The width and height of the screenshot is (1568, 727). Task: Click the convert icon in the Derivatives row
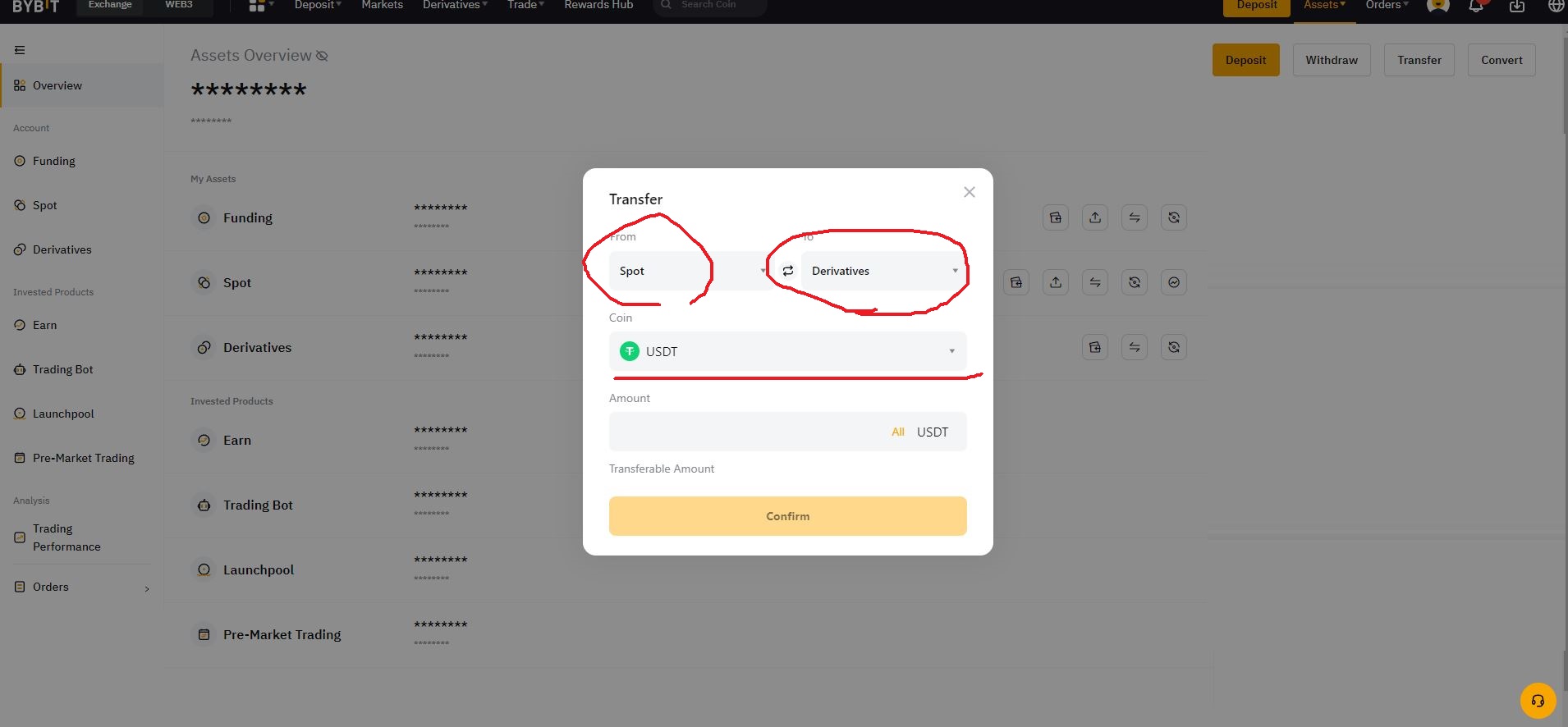[x=1174, y=347]
